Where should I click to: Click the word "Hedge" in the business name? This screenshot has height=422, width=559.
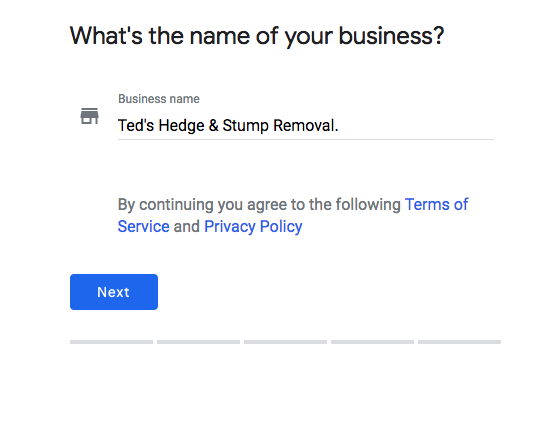[181, 125]
